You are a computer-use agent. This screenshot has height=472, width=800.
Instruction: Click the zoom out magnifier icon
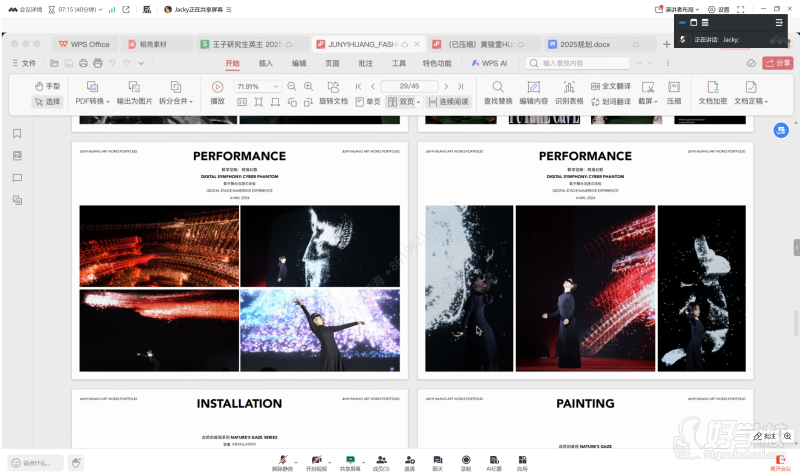pos(293,87)
